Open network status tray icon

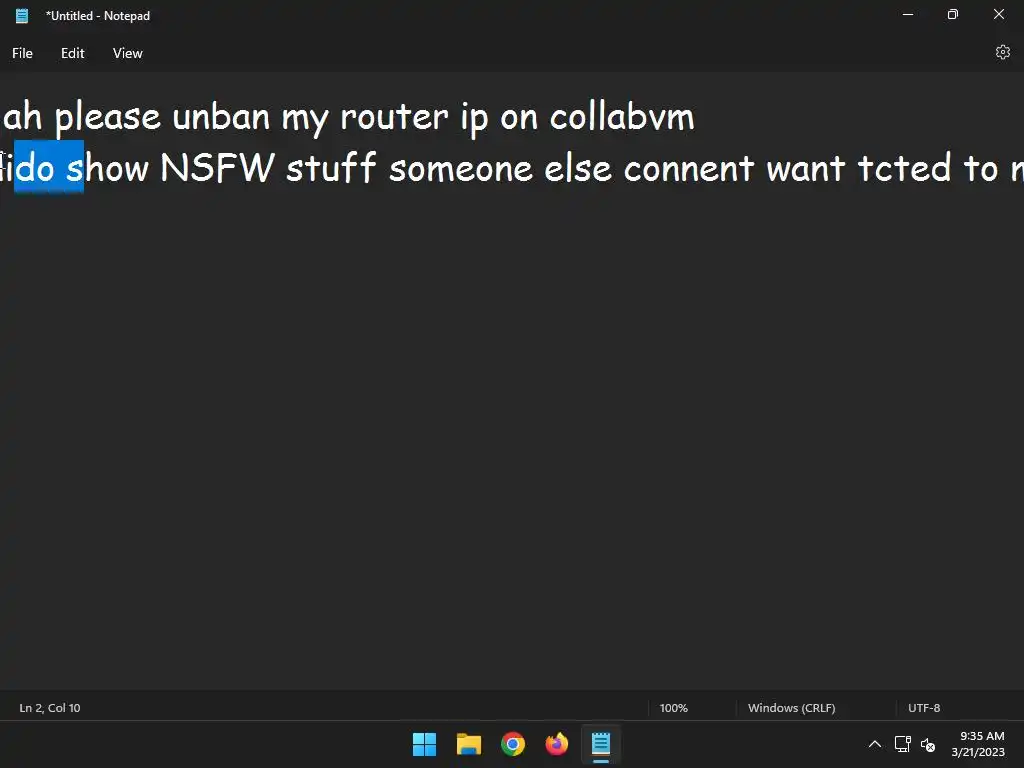(903, 744)
